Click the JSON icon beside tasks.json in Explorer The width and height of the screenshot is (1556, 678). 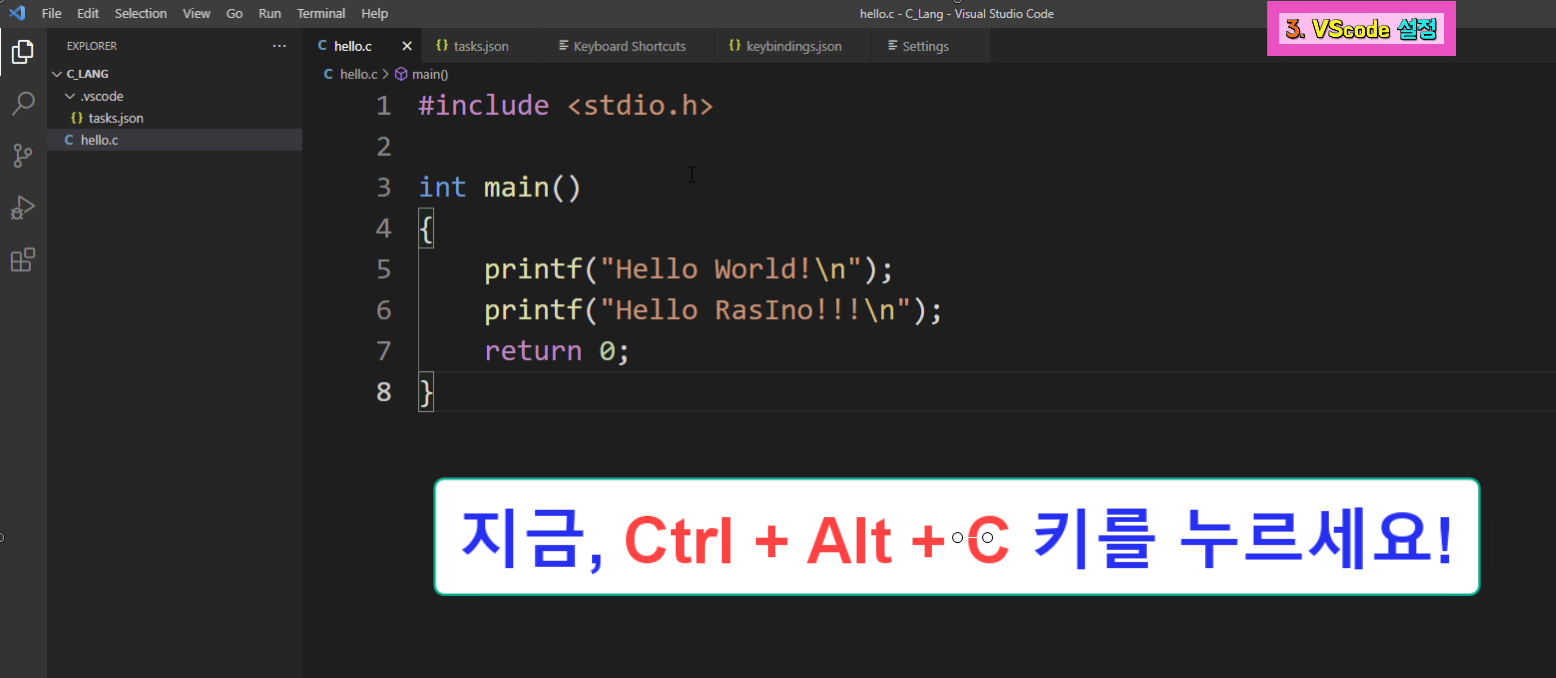(77, 118)
